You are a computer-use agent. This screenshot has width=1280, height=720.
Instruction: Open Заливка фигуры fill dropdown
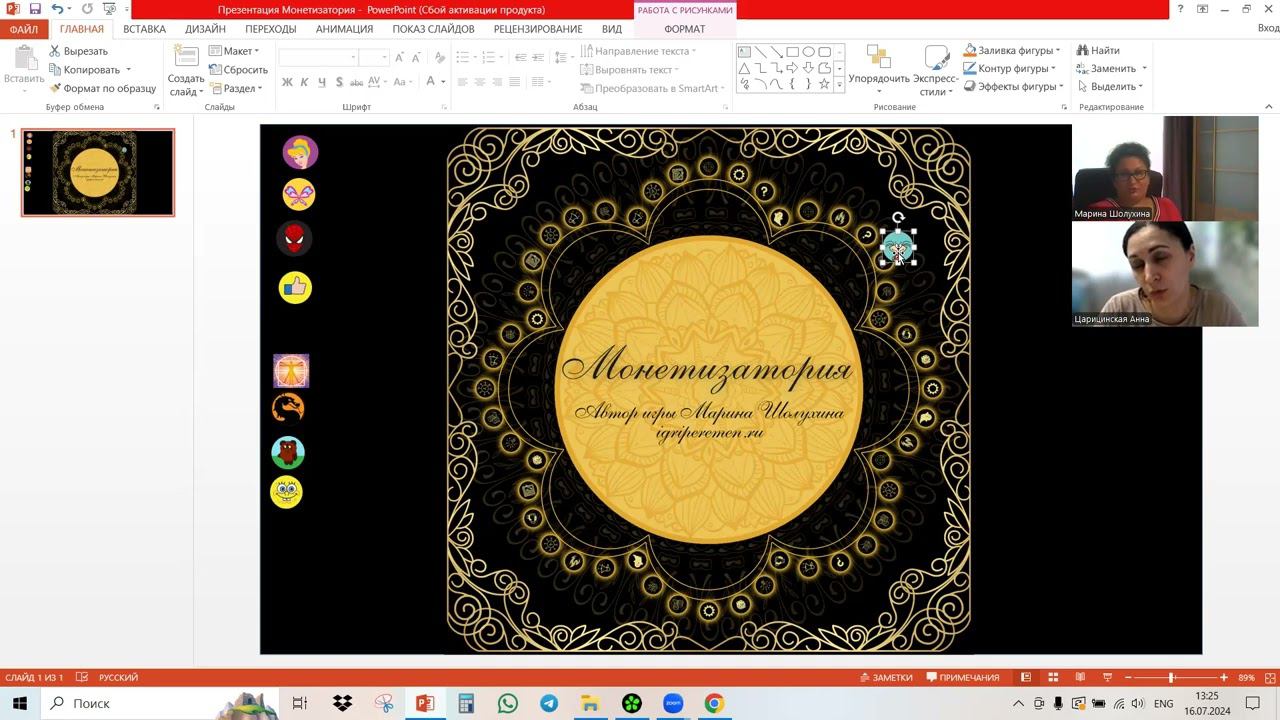click(x=1012, y=51)
